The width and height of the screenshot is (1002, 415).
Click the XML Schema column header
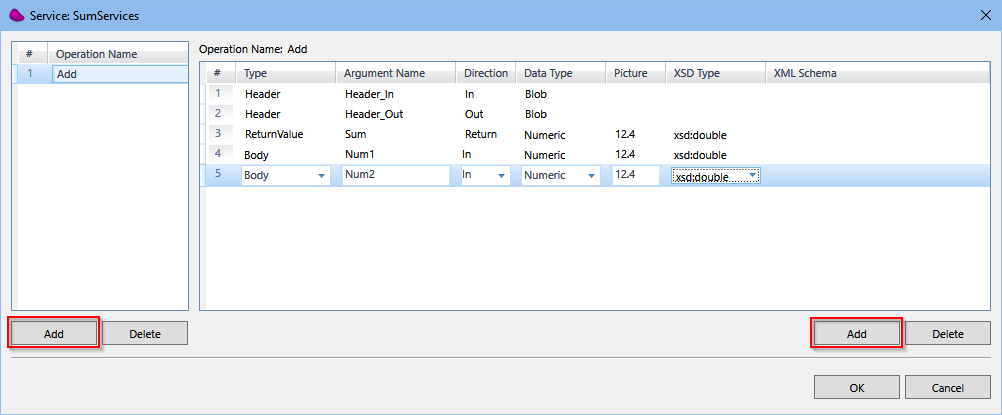pyautogui.click(x=878, y=74)
